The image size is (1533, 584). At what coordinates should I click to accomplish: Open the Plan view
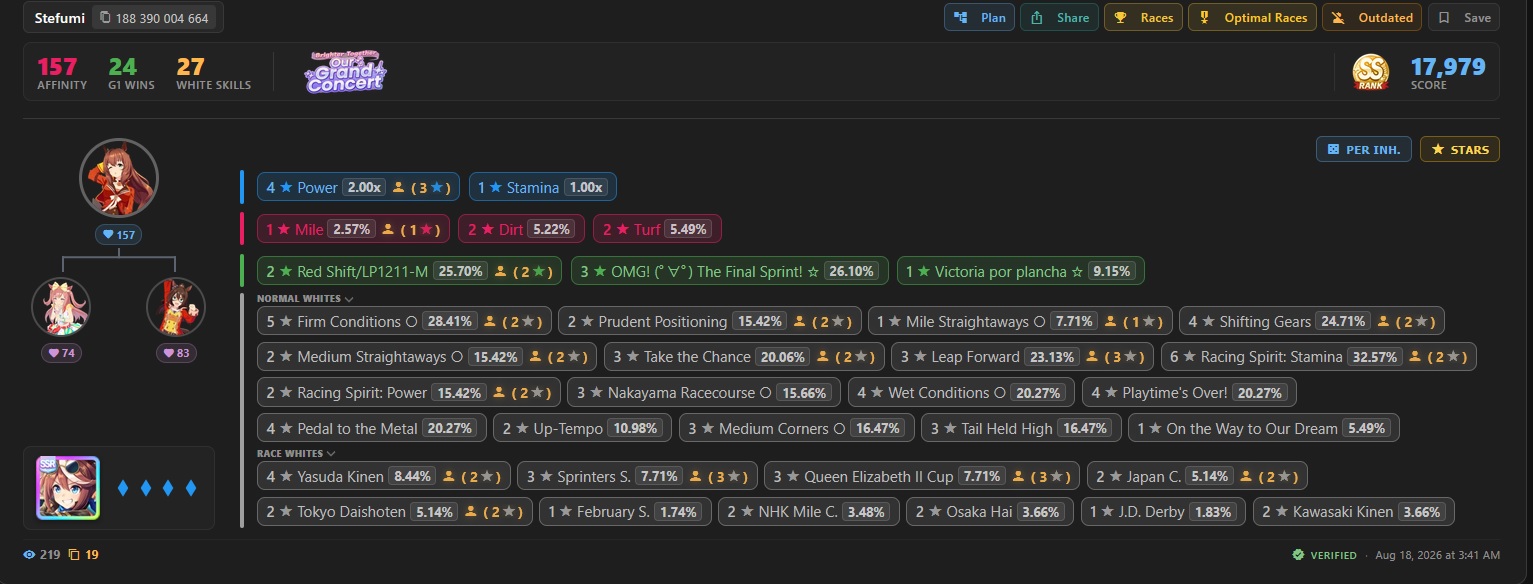(980, 18)
